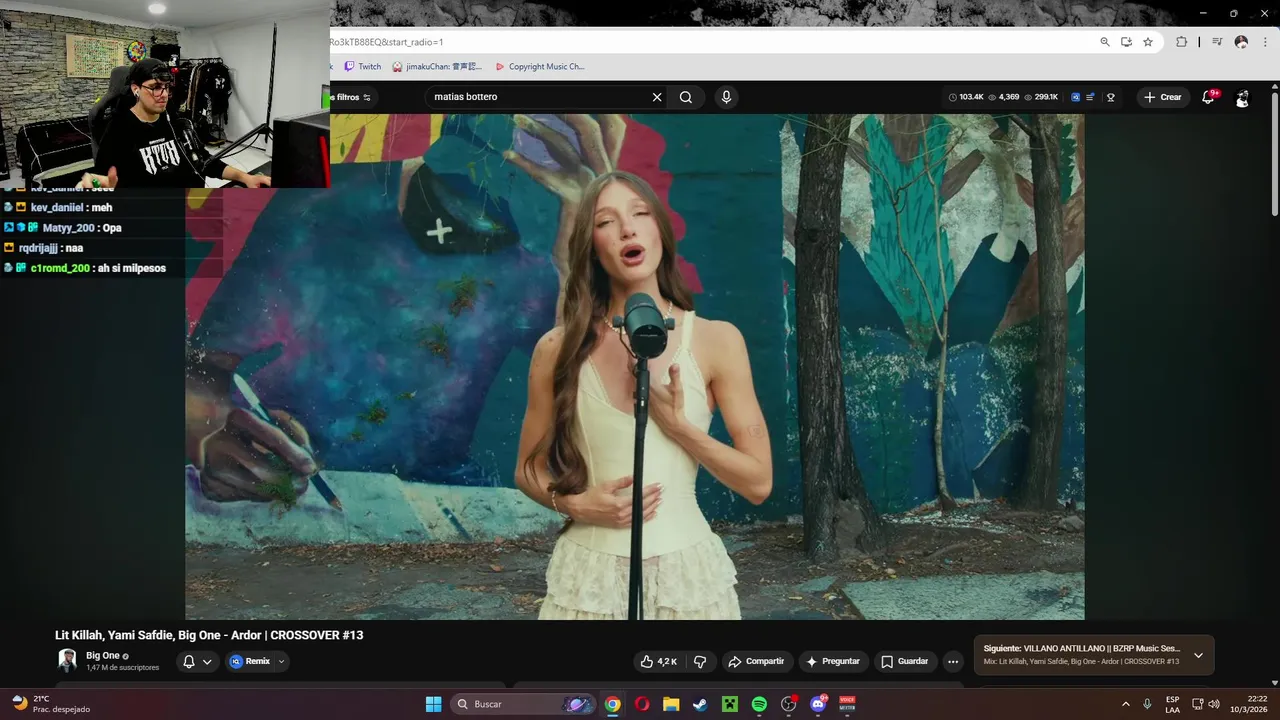
Task: Click the list-lines extension icon in header
Action: [1090, 97]
